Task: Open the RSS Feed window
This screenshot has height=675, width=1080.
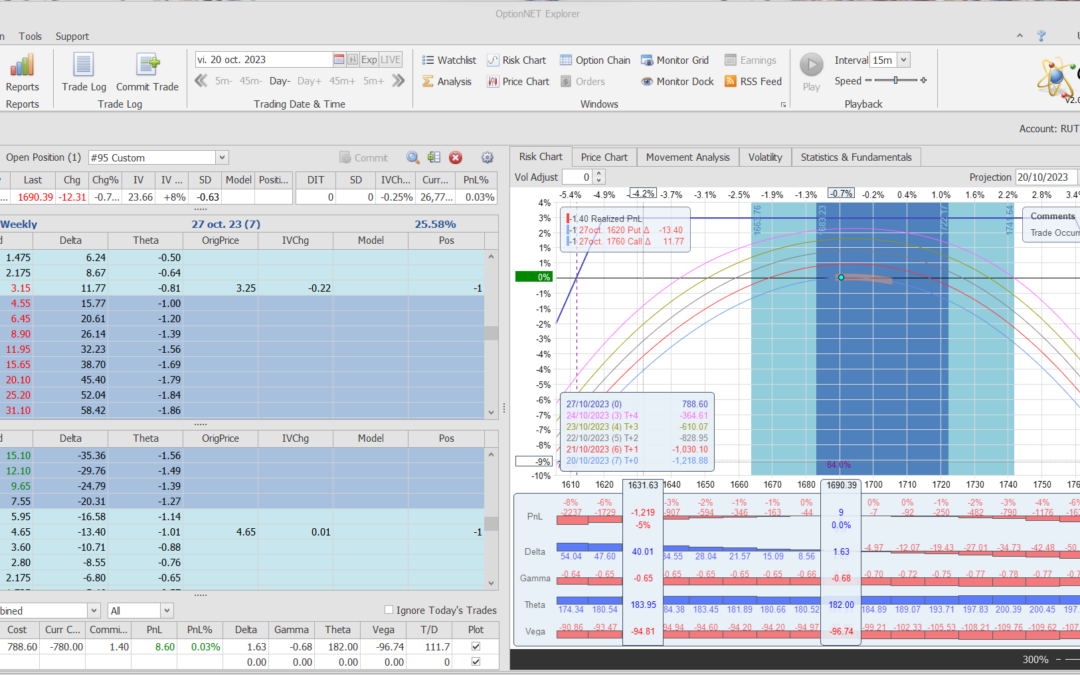Action: [x=752, y=82]
